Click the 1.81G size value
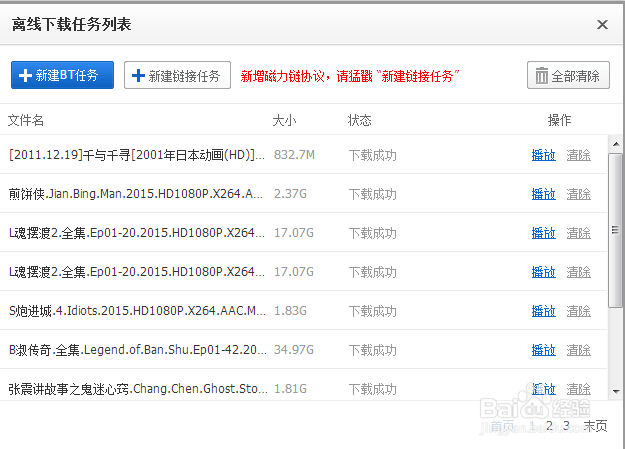The height and width of the screenshot is (449, 625). point(290,388)
